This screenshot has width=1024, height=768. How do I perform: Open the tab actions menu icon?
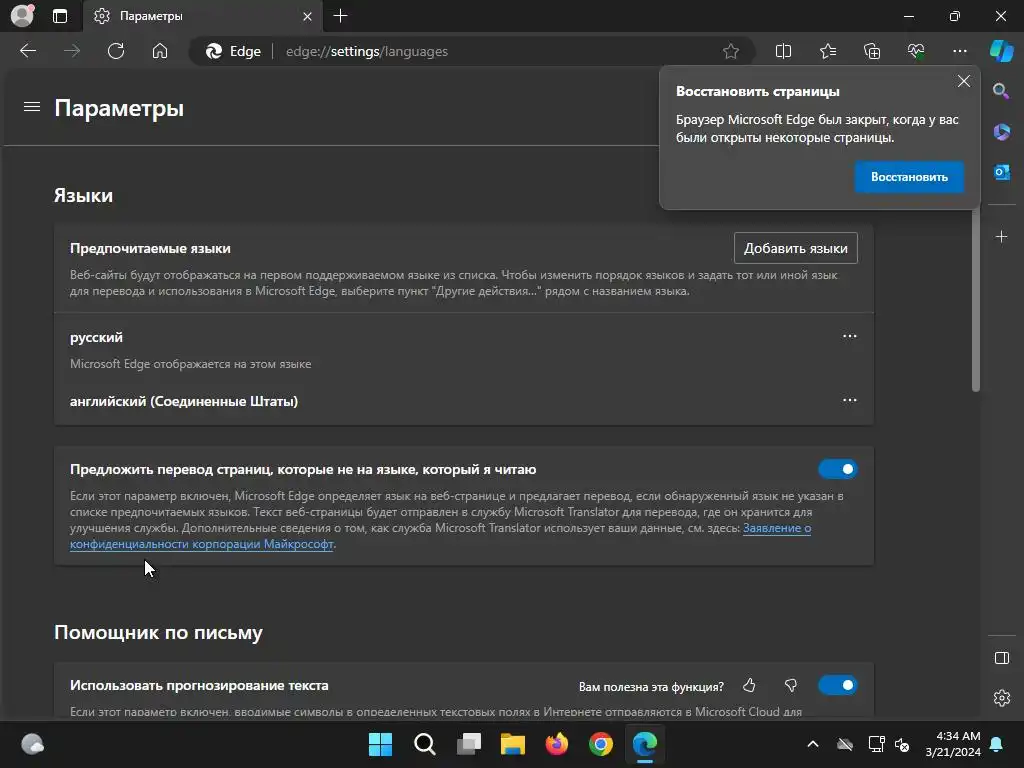coord(60,16)
